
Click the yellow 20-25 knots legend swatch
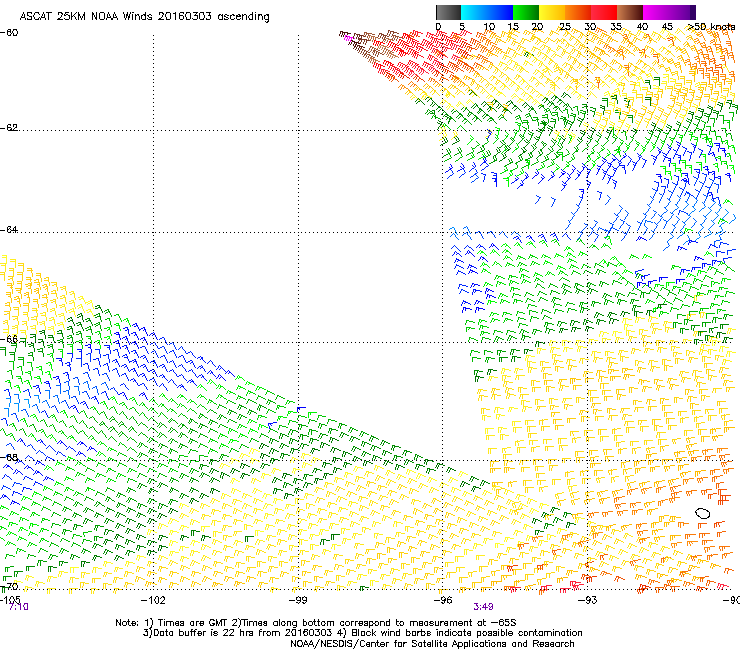tap(552, 12)
